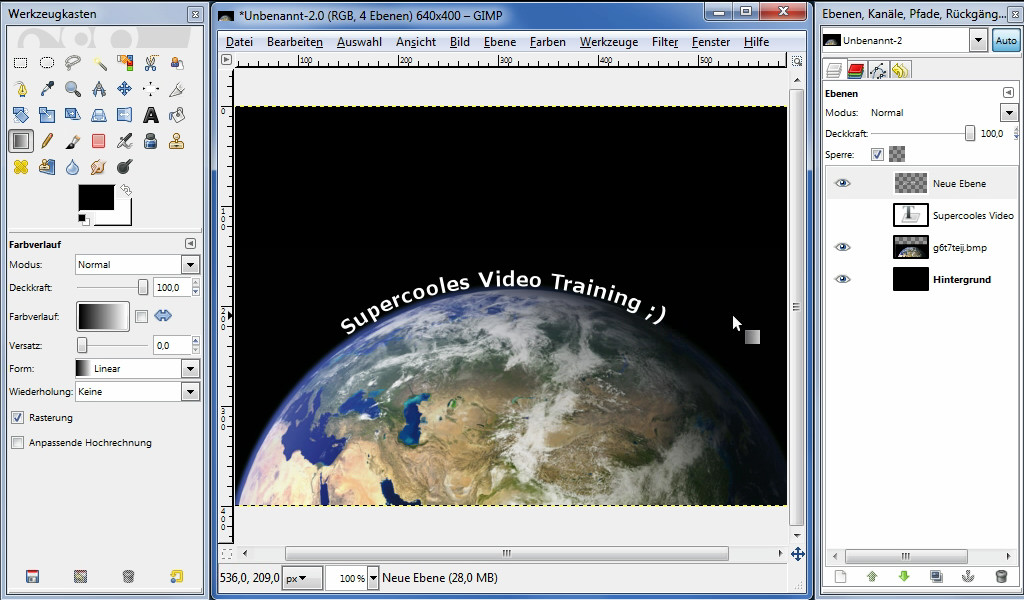Select the Text tool in toolbox

[x=151, y=115]
